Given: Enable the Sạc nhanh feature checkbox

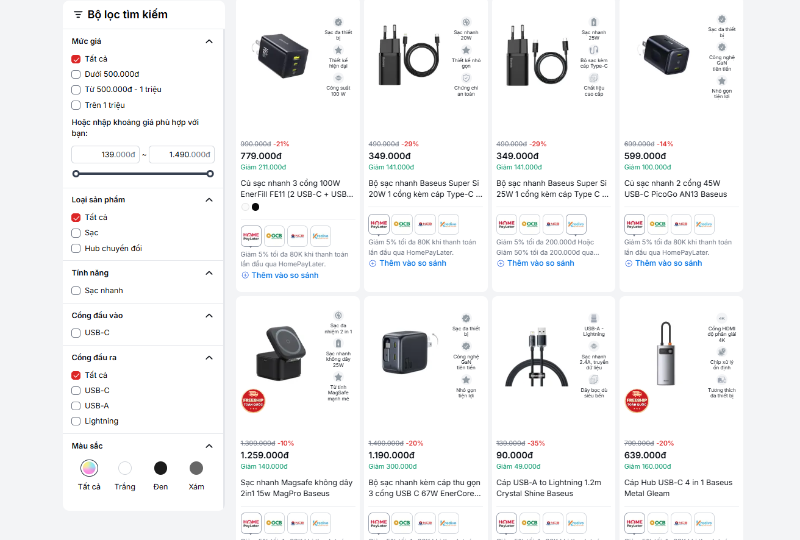Looking at the screenshot, I should point(76,290).
